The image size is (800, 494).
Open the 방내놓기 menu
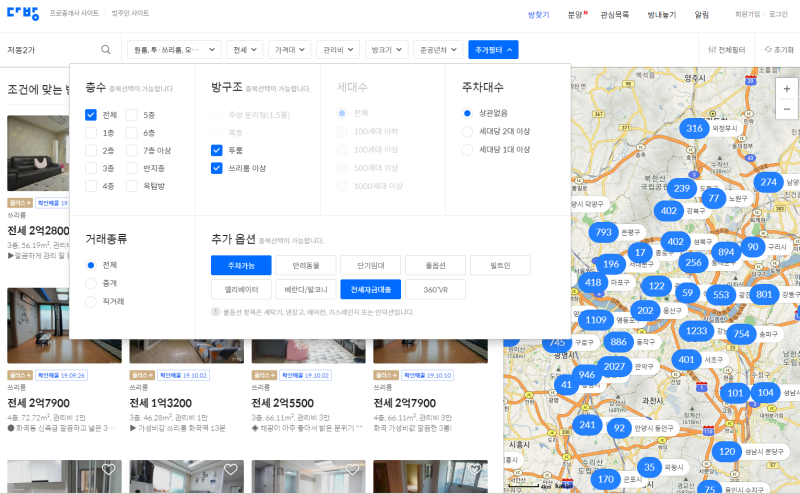[661, 15]
